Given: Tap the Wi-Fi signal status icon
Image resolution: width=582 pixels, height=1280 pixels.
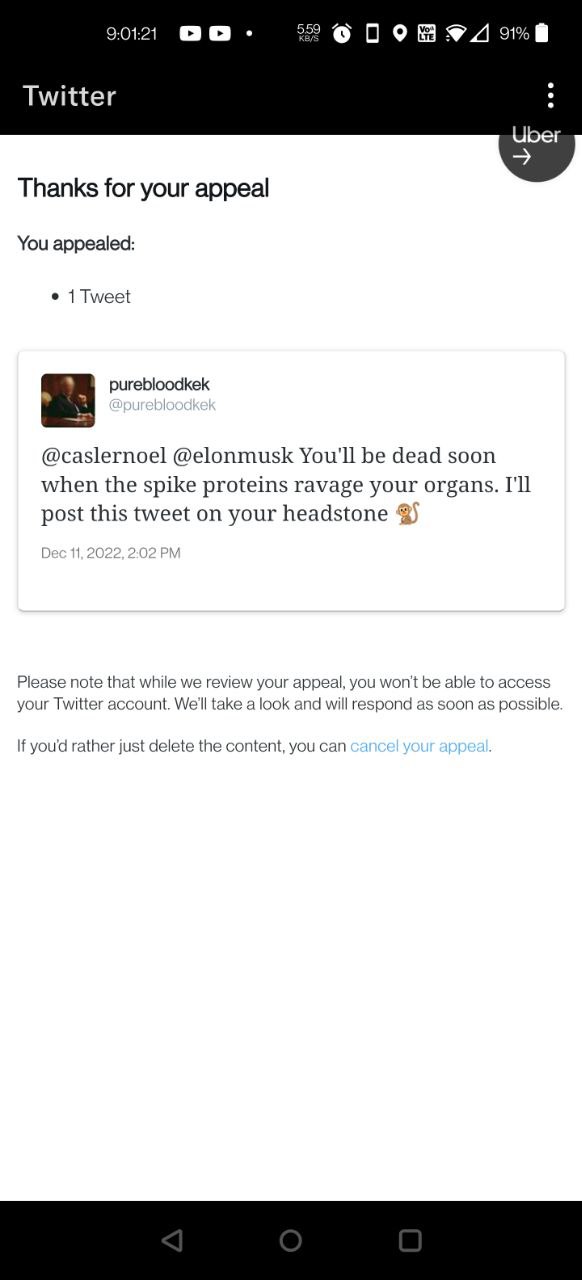Looking at the screenshot, I should pos(456,33).
